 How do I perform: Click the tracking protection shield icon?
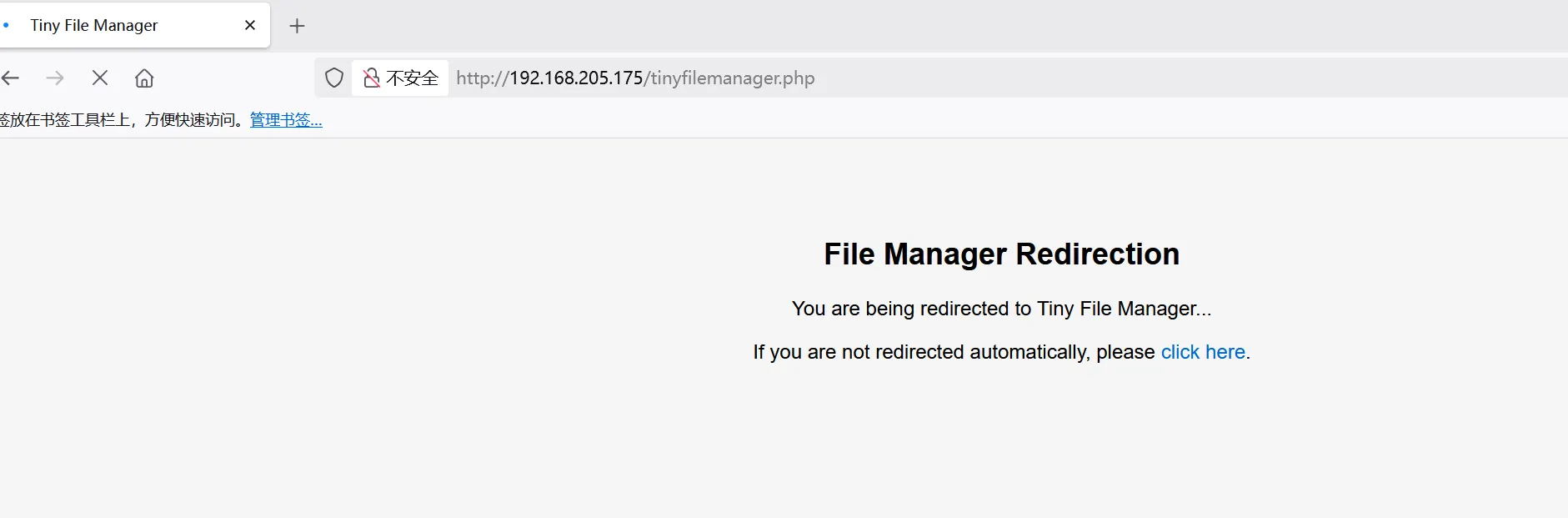pos(334,78)
